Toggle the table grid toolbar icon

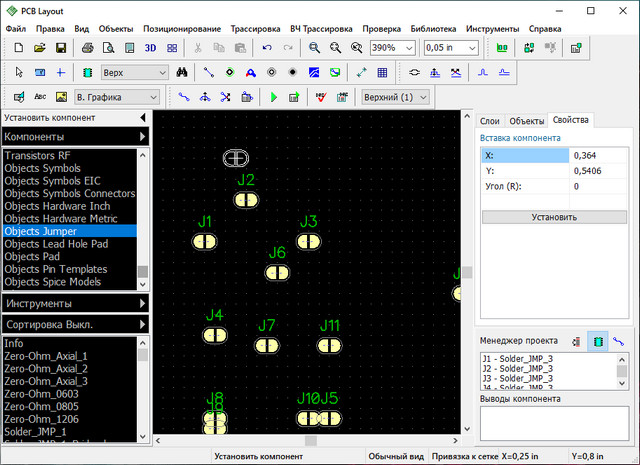click(381, 72)
